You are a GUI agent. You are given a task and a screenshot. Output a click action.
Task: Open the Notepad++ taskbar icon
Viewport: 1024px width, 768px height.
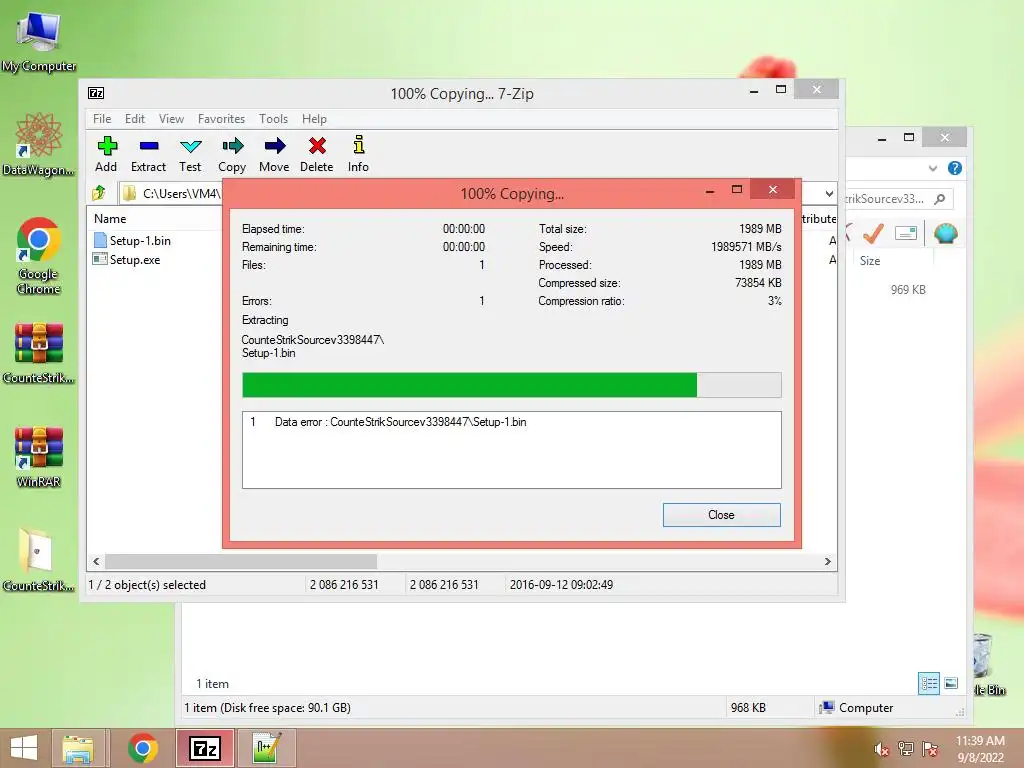pyautogui.click(x=267, y=748)
